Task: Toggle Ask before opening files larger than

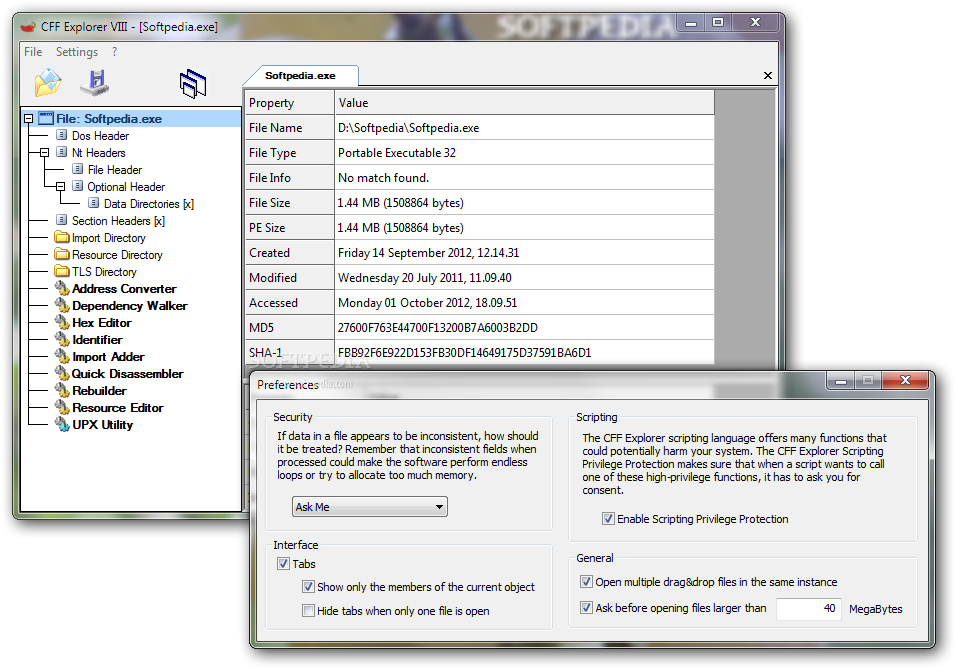Action: 586,607
